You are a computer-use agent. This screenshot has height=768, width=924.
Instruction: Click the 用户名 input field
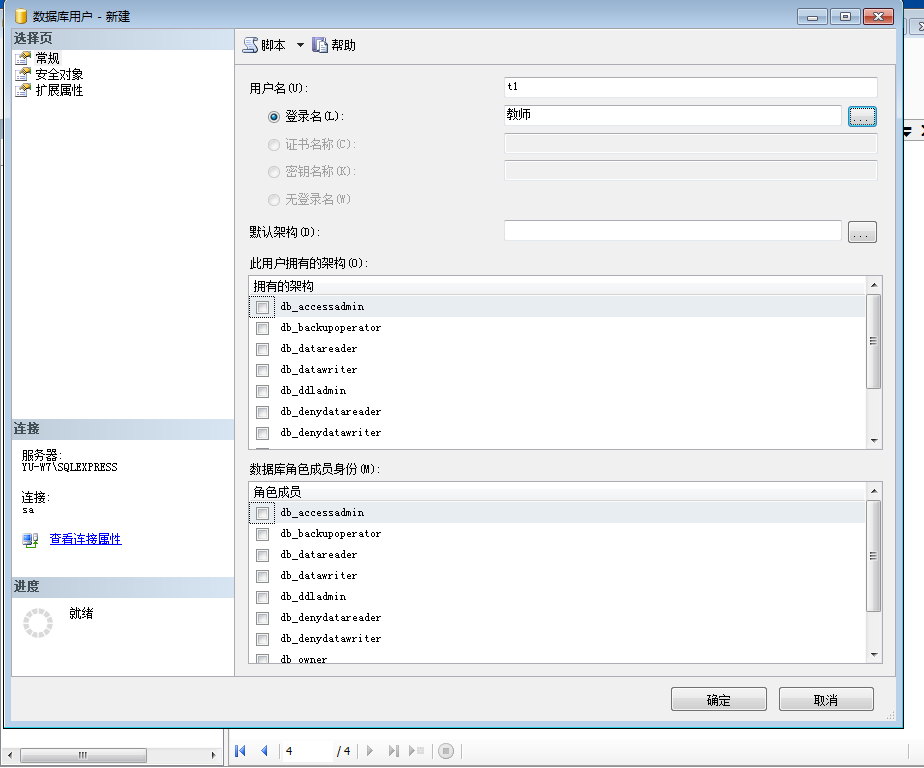coord(691,87)
